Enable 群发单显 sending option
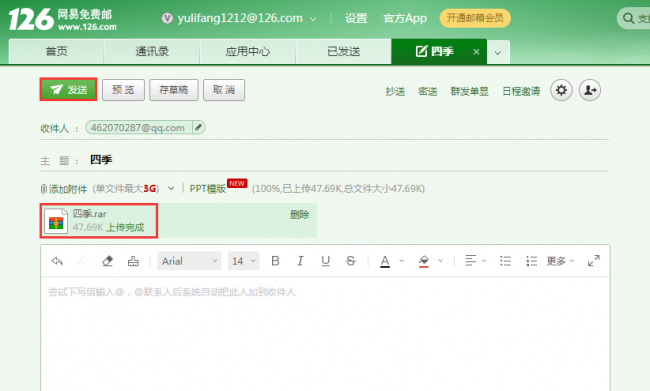This screenshot has height=391, width=650. pyautogui.click(x=470, y=91)
